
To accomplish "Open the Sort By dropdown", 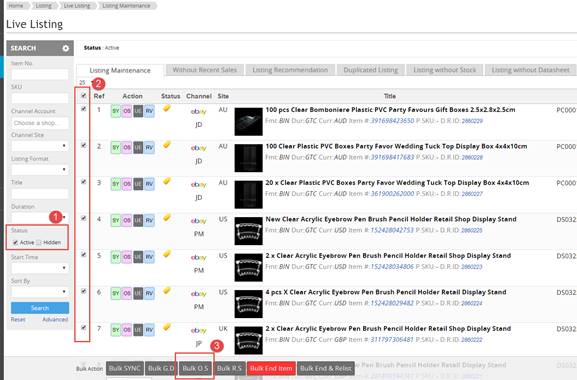I will (40, 292).
